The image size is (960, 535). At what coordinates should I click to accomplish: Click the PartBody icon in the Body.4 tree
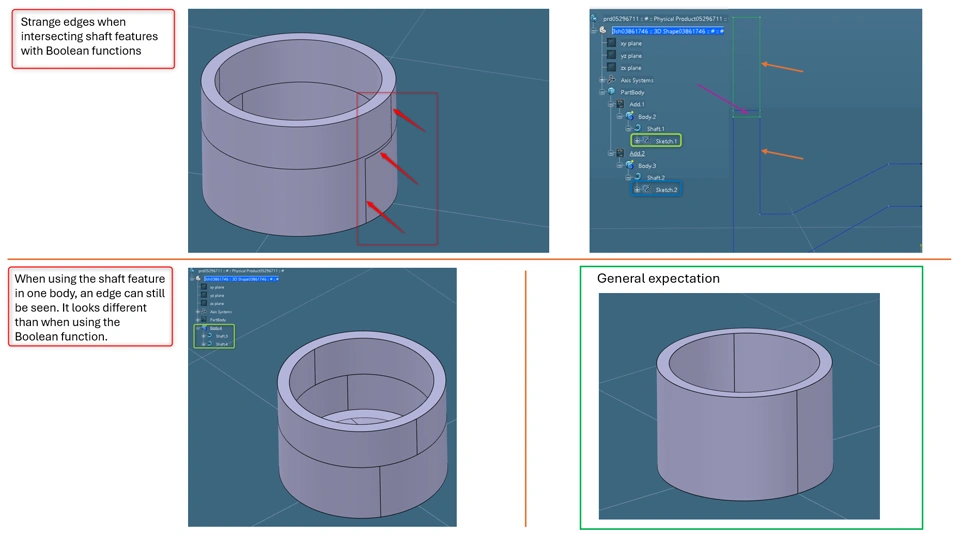pyautogui.click(x=204, y=320)
